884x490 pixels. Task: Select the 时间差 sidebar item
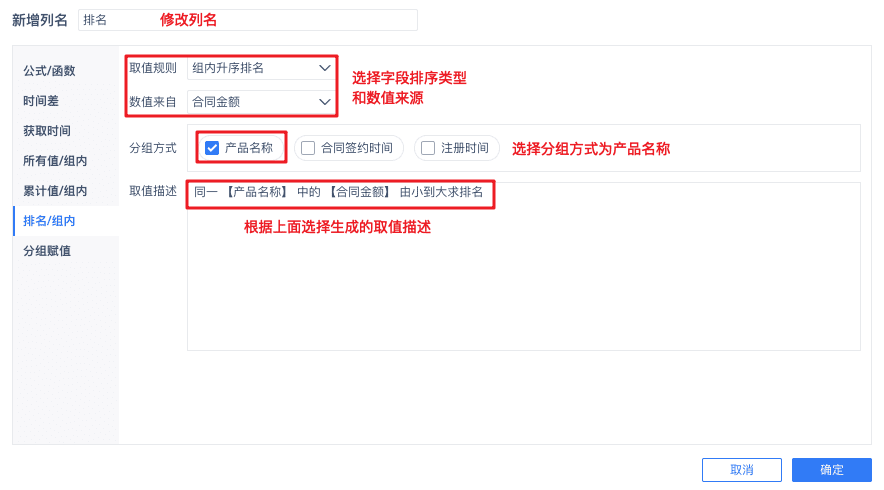pyautogui.click(x=41, y=101)
